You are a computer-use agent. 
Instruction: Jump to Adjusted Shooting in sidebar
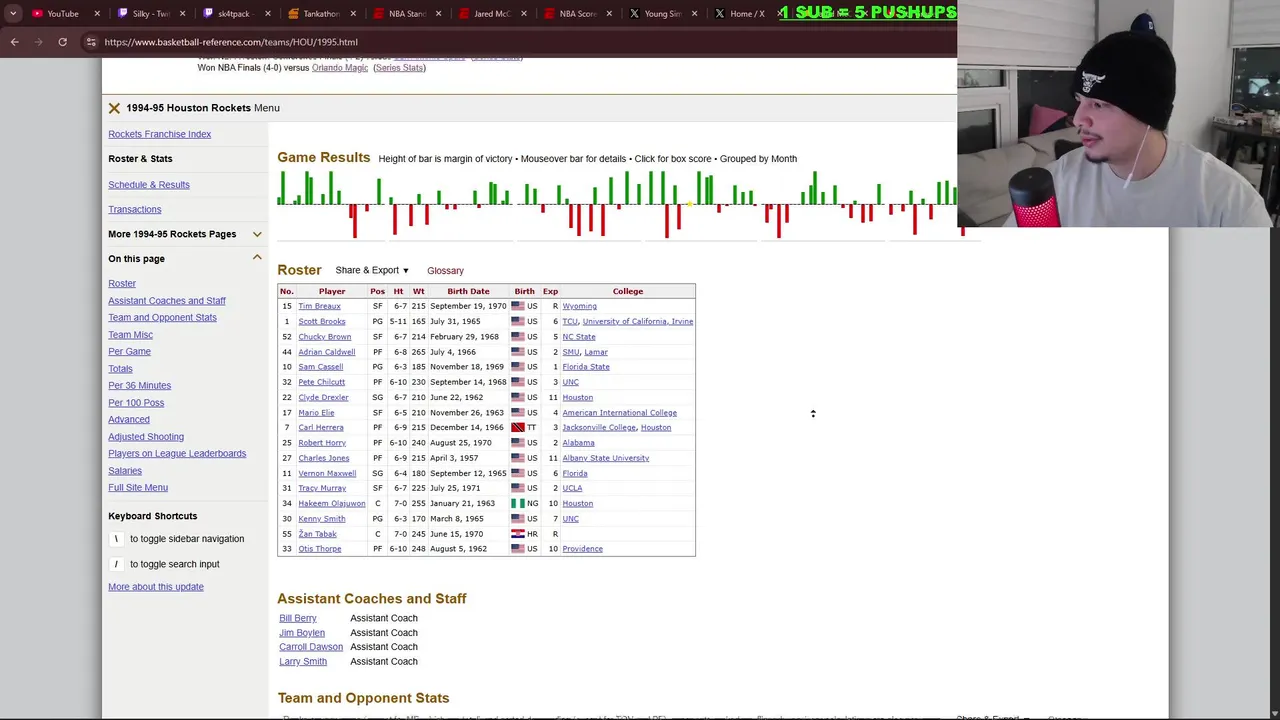(146, 437)
